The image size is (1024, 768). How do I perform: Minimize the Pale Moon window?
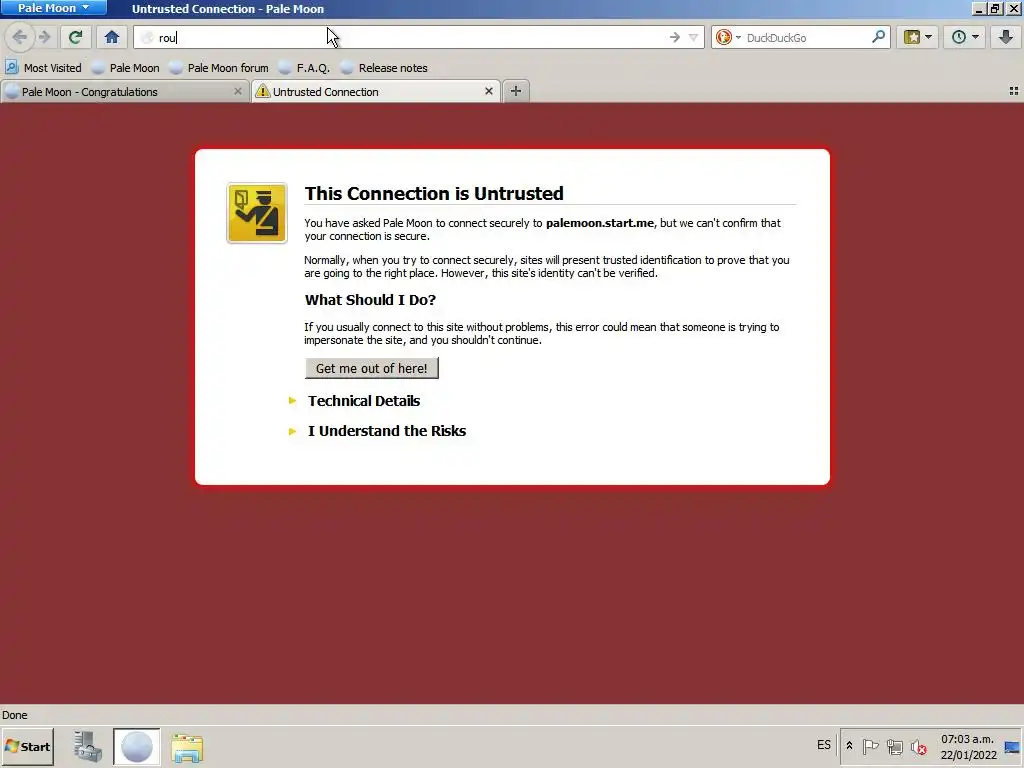point(979,8)
